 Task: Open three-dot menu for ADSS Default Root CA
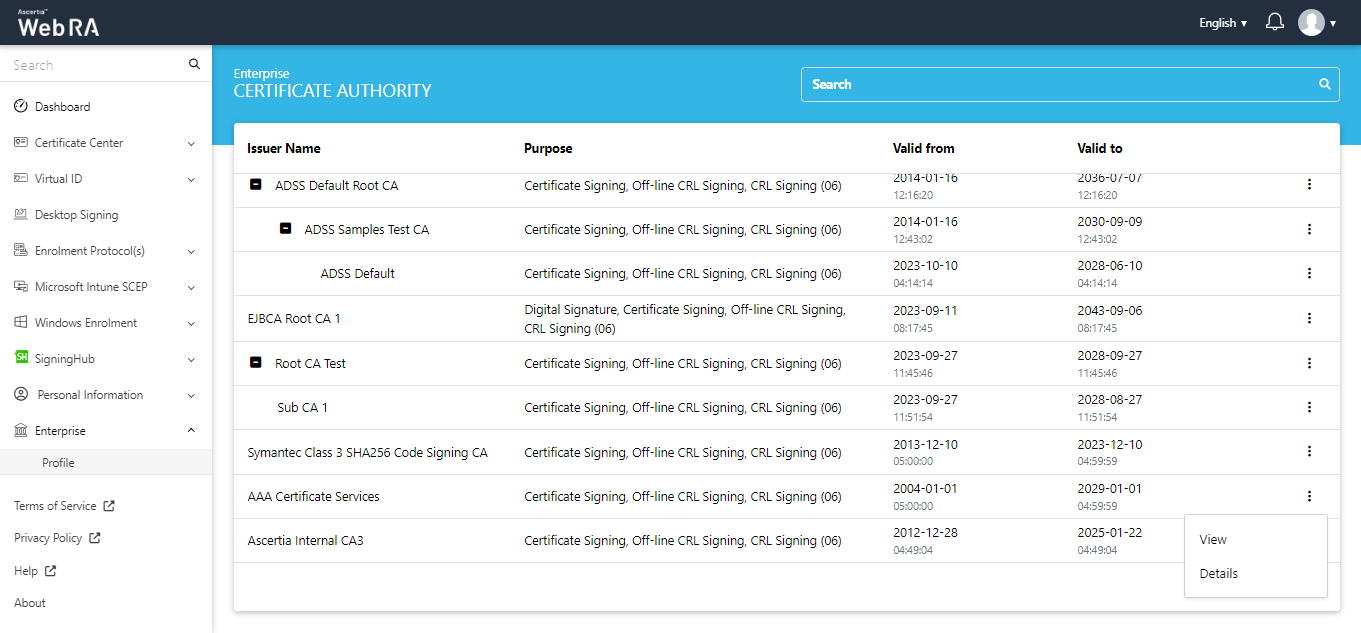(x=1309, y=185)
